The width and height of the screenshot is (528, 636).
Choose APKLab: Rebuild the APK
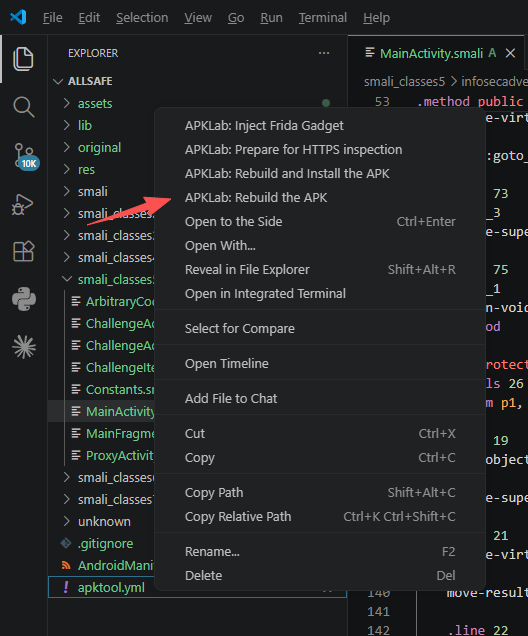pos(320,198)
